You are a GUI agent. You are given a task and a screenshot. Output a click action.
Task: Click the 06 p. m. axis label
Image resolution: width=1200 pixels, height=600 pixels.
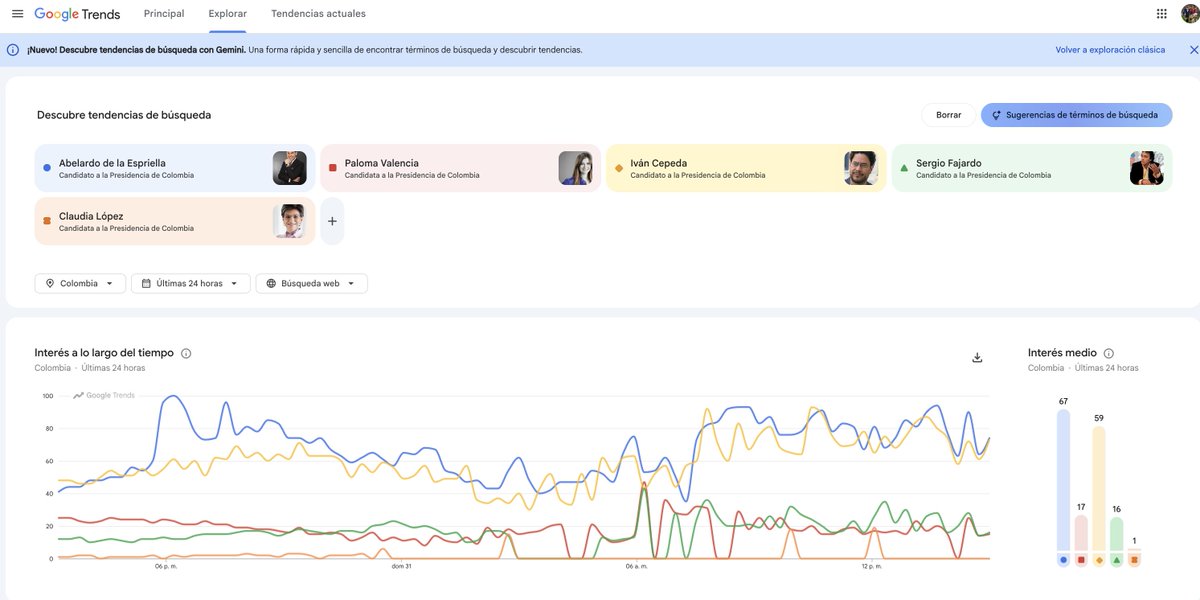pos(167,567)
